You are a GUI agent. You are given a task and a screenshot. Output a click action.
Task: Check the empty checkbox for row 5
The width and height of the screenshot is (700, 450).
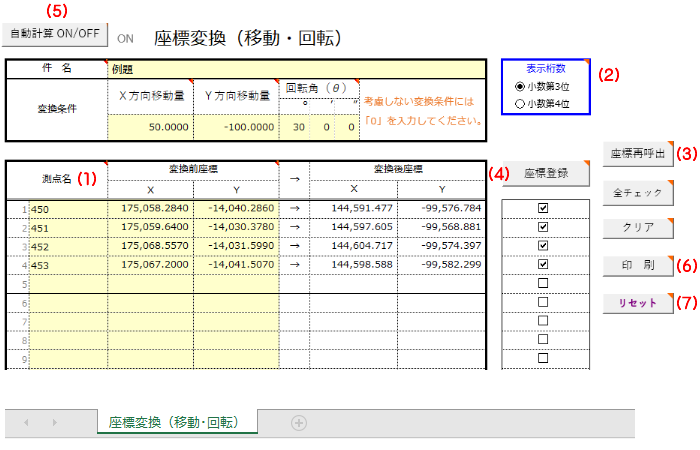(x=543, y=283)
